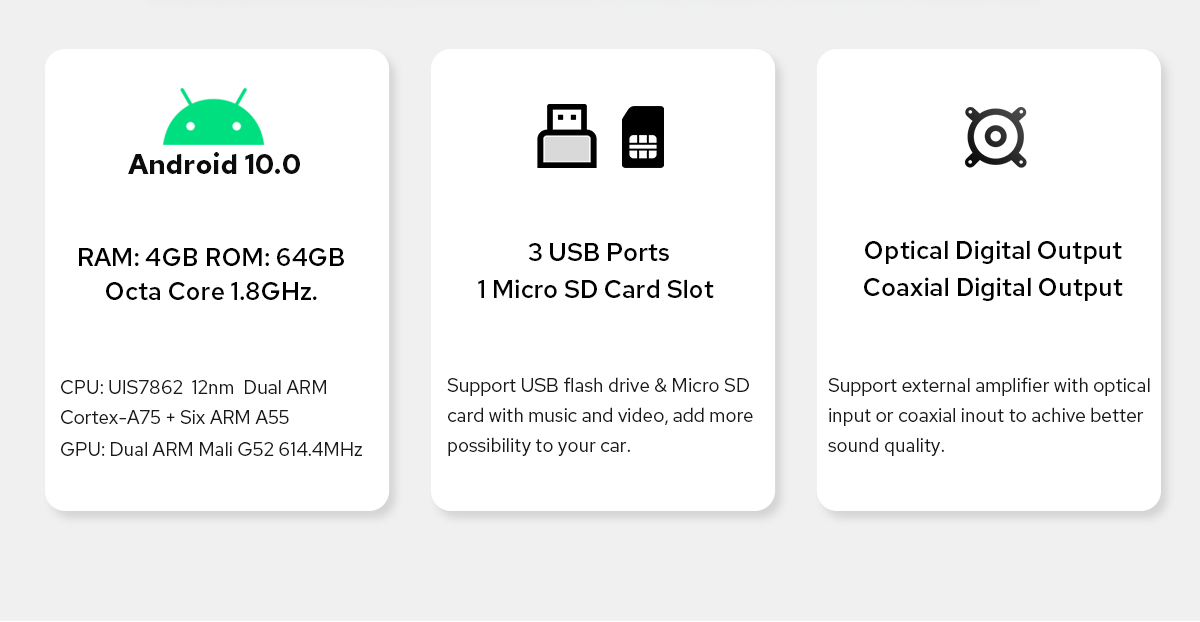Viewport: 1200px width, 622px height.
Task: Click the green Android robot icon
Action: [x=214, y=117]
